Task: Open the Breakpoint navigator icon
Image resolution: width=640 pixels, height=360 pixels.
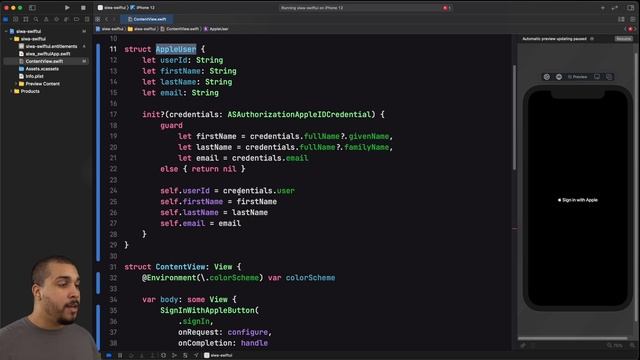Action: click(76, 19)
